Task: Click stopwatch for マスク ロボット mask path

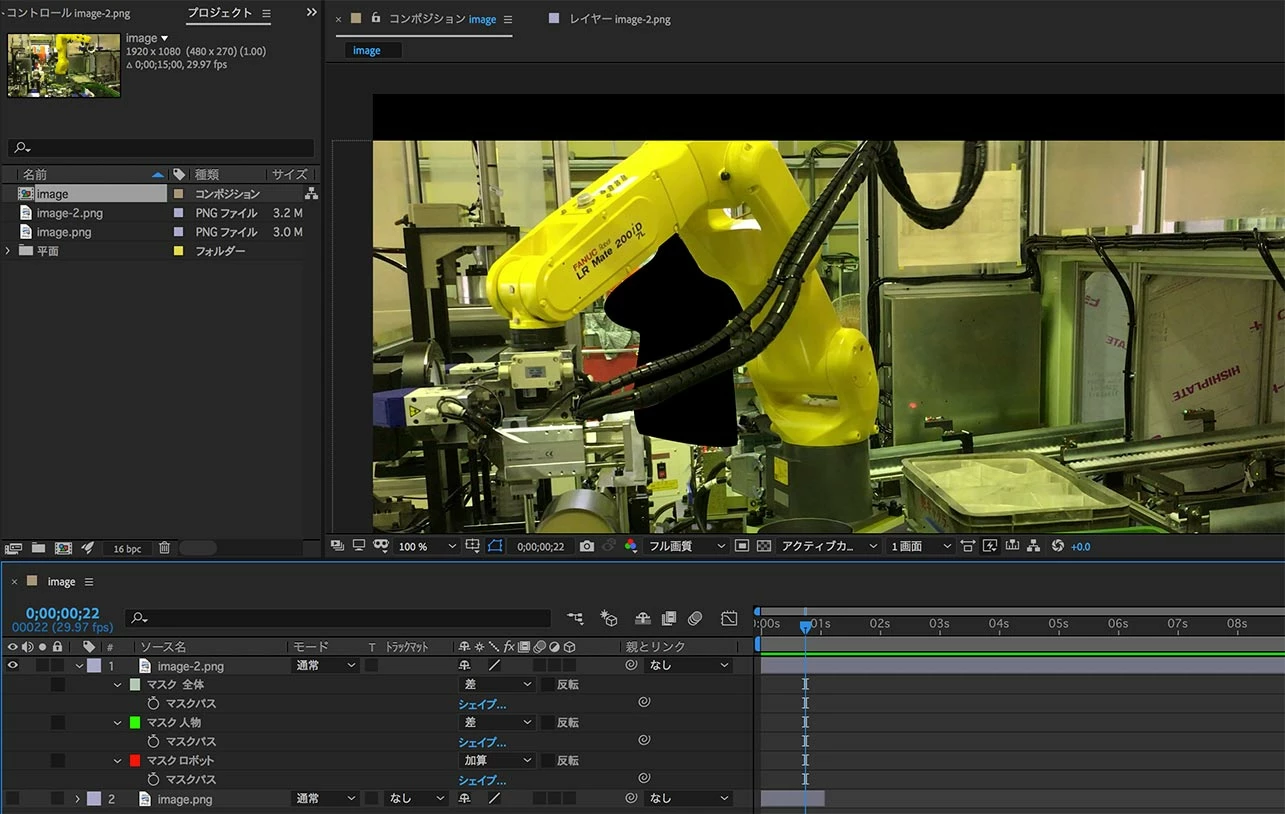Action: [153, 780]
